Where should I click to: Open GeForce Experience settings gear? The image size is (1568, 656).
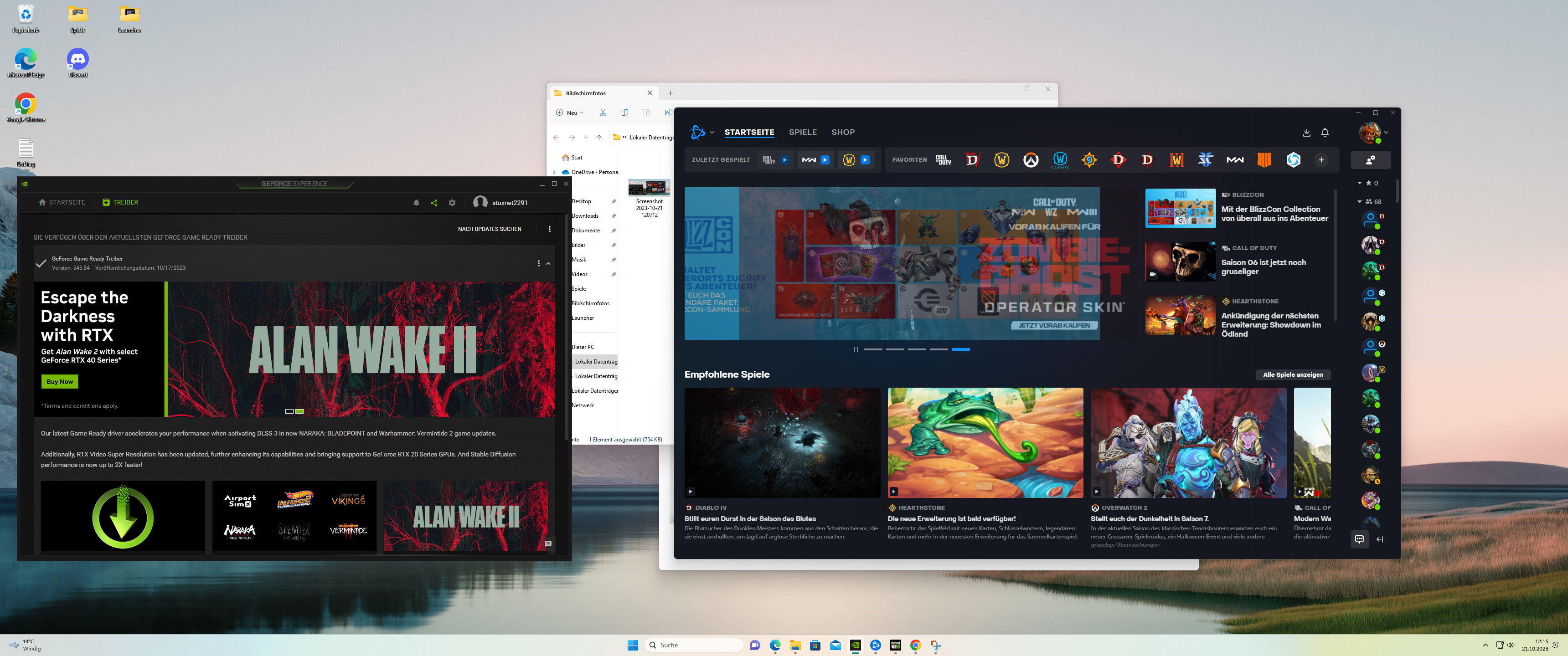point(452,203)
